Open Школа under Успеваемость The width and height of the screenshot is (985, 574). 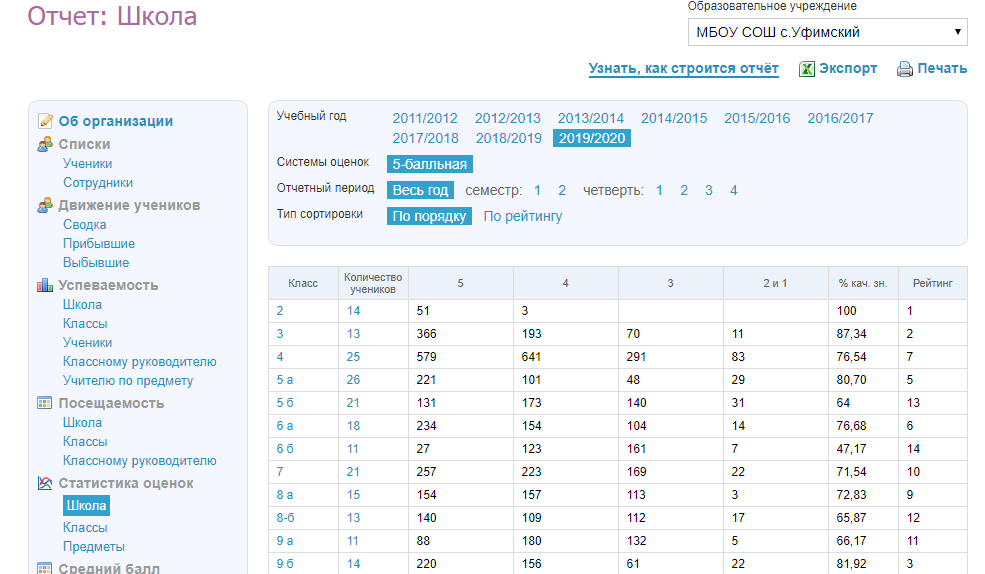pos(82,305)
